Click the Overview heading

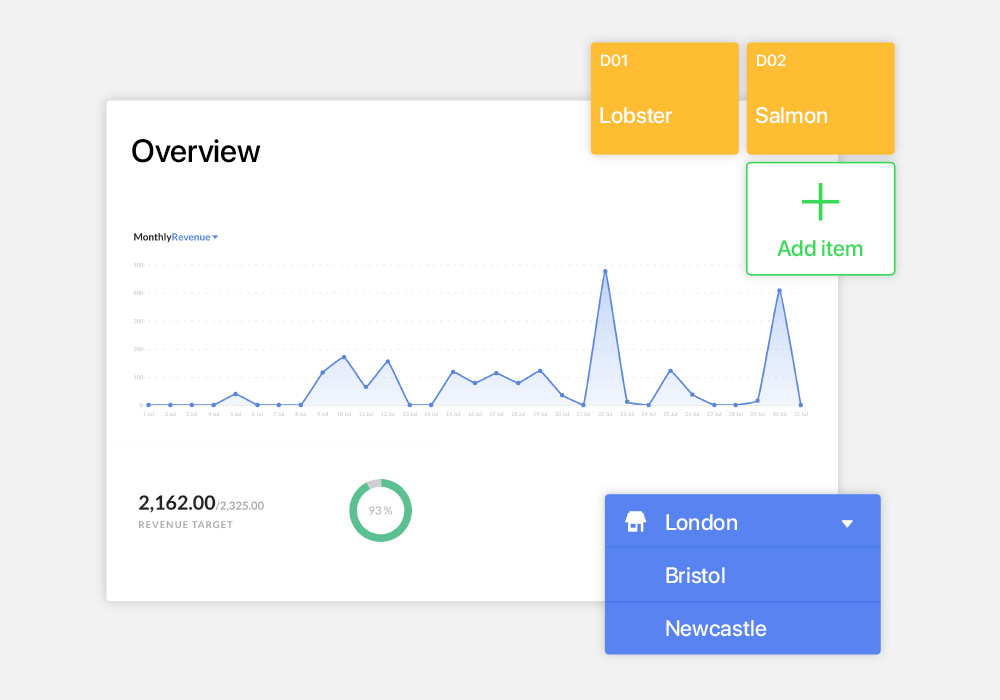tap(196, 151)
